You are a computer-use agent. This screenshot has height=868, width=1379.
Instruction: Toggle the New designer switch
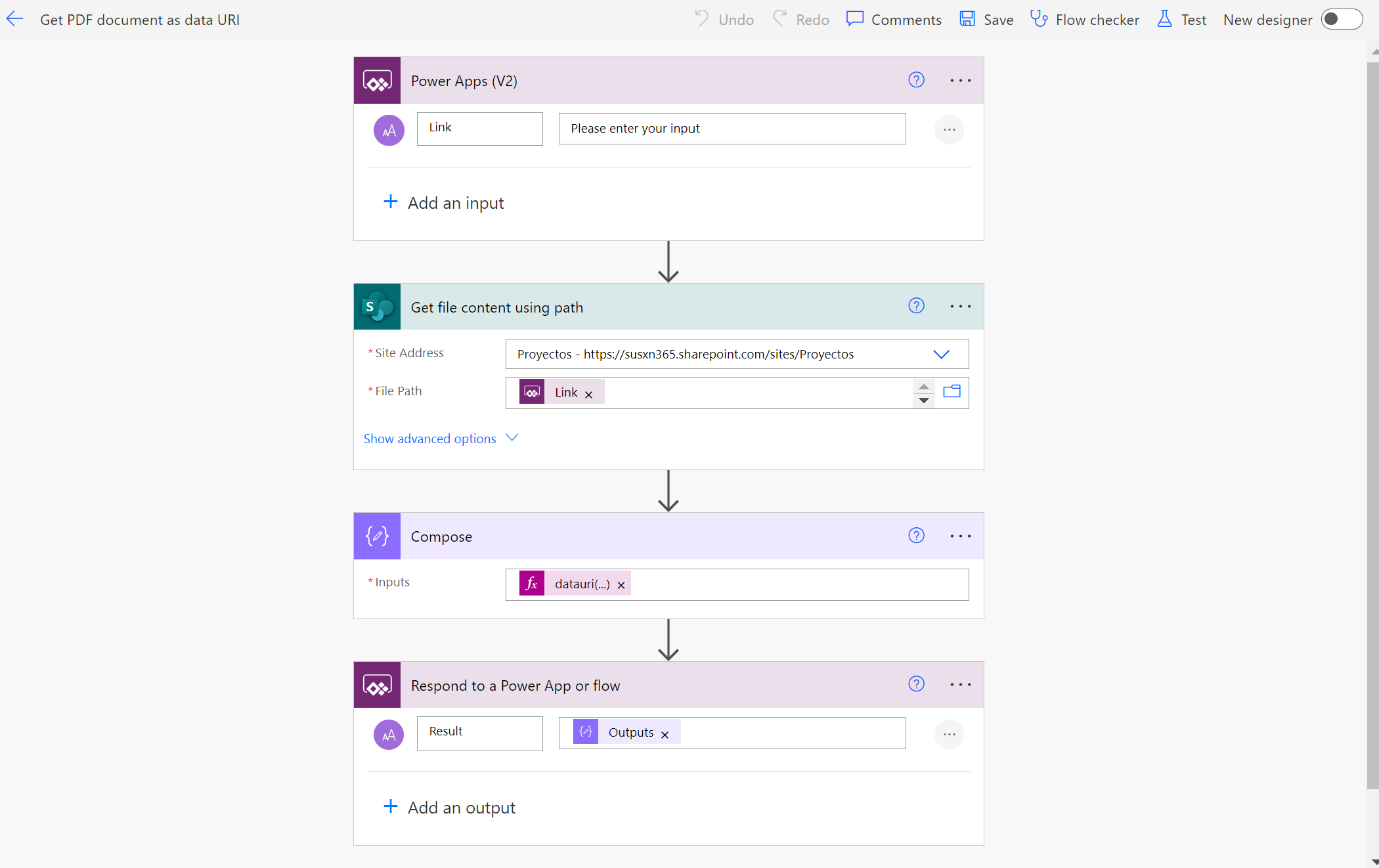tap(1341, 20)
